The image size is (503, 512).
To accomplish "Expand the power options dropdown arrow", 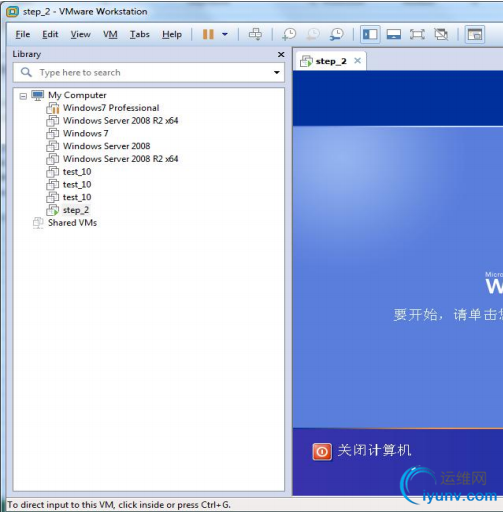I will tap(225, 34).
